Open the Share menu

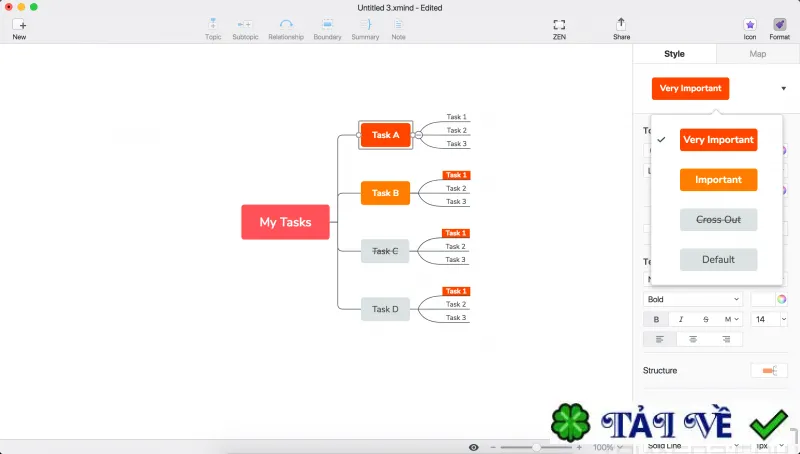[621, 29]
